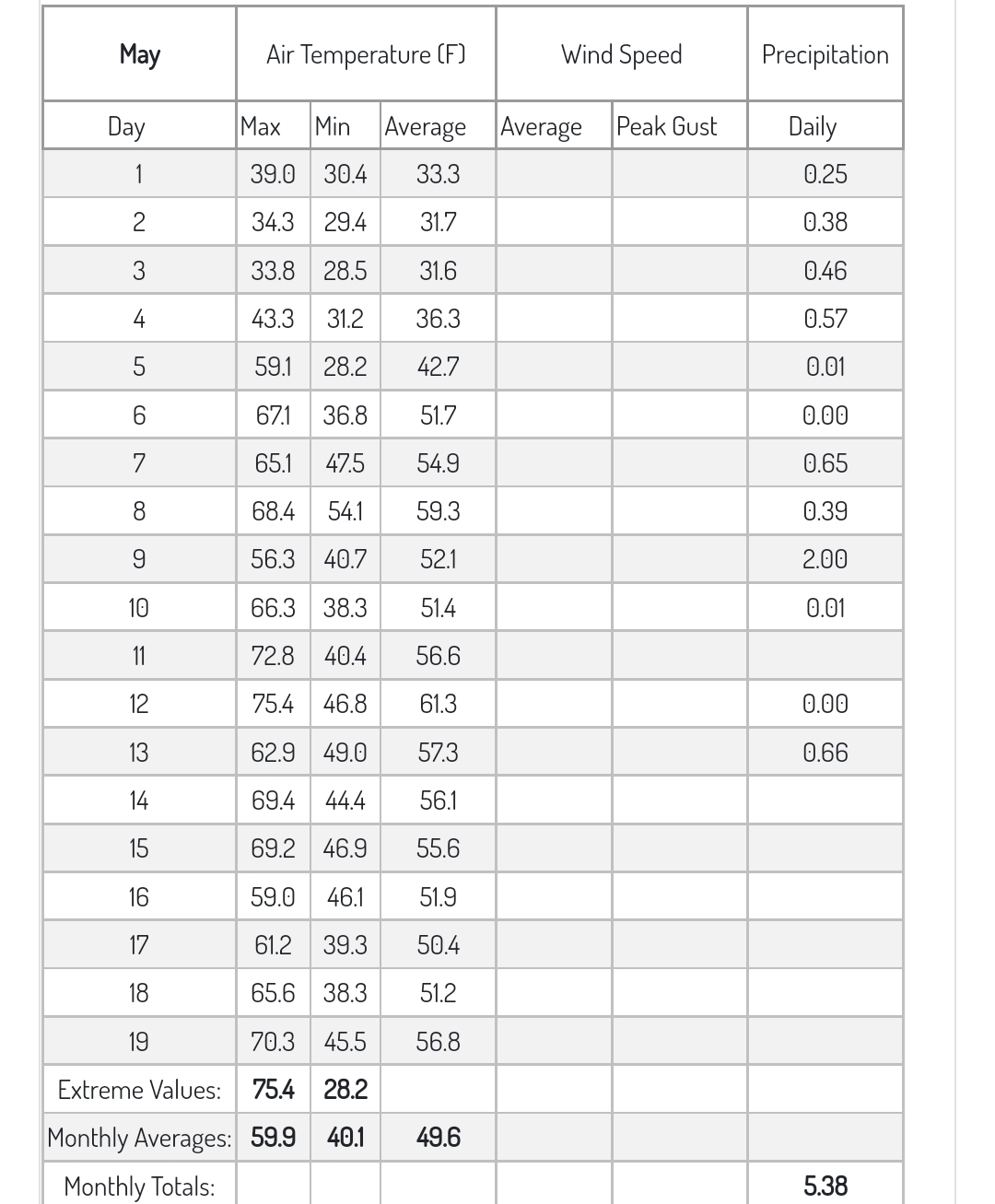Image resolution: width=995 pixels, height=1204 pixels.
Task: Click the May month header cell
Action: coord(139,54)
